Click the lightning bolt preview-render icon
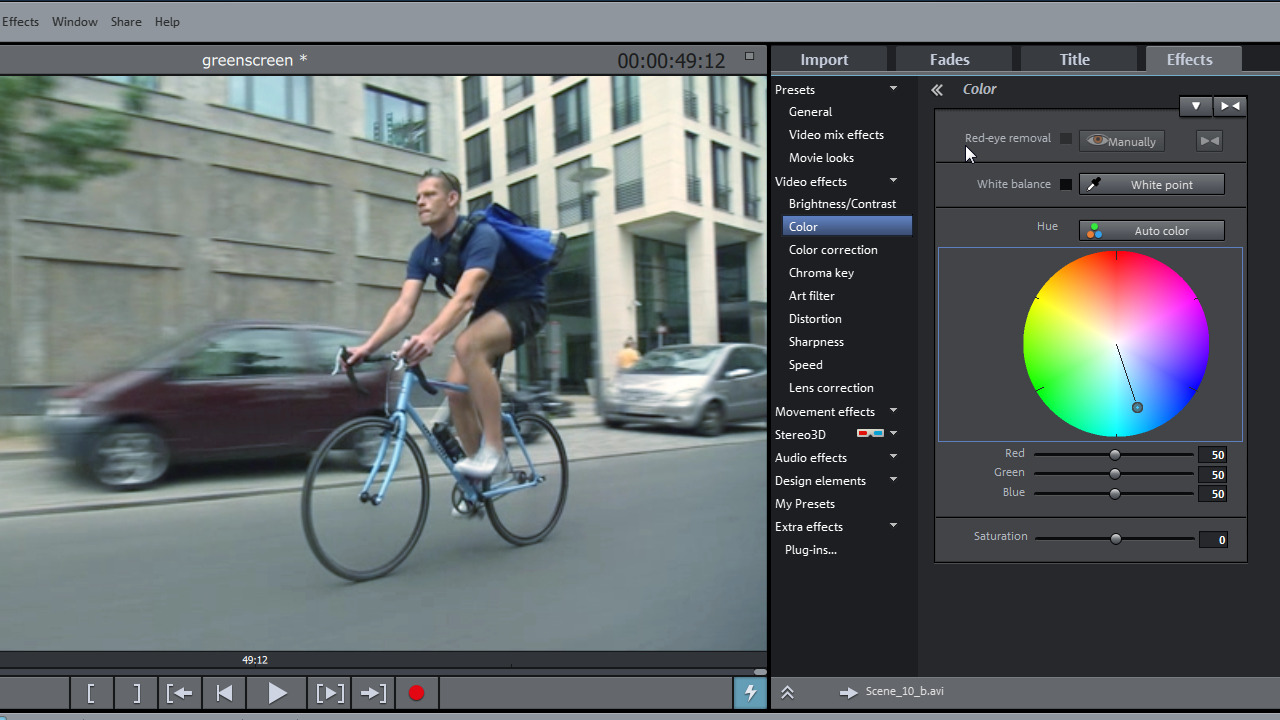 coord(749,693)
